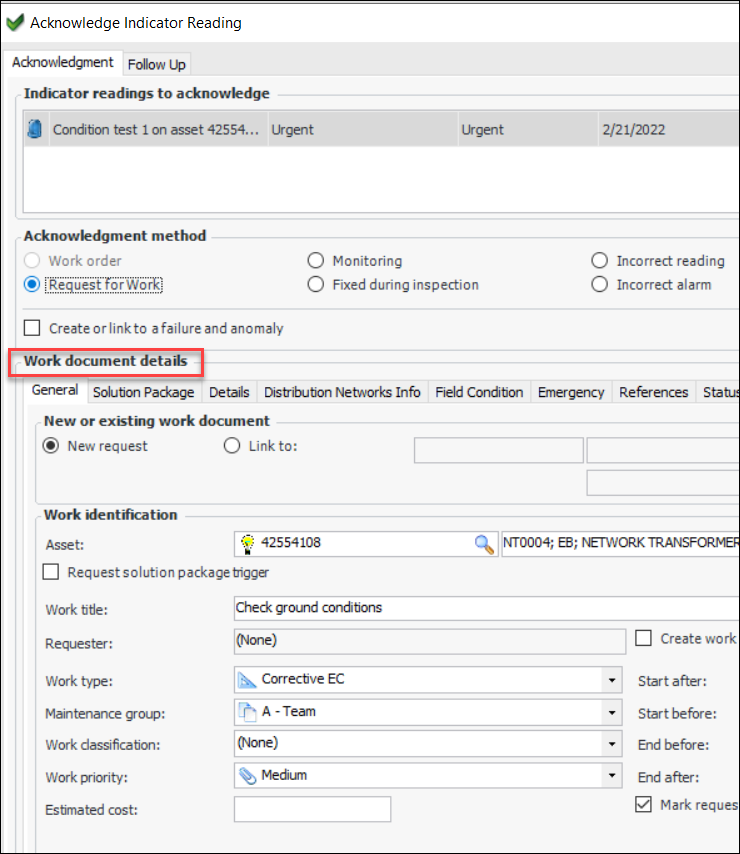Switch to the Field Condition tab
Image resolution: width=740 pixels, height=854 pixels.
pyautogui.click(x=479, y=392)
